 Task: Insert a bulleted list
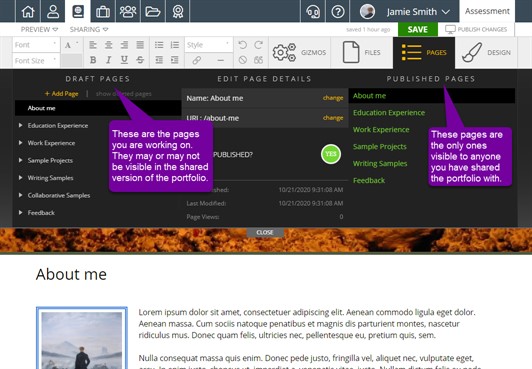pos(159,45)
